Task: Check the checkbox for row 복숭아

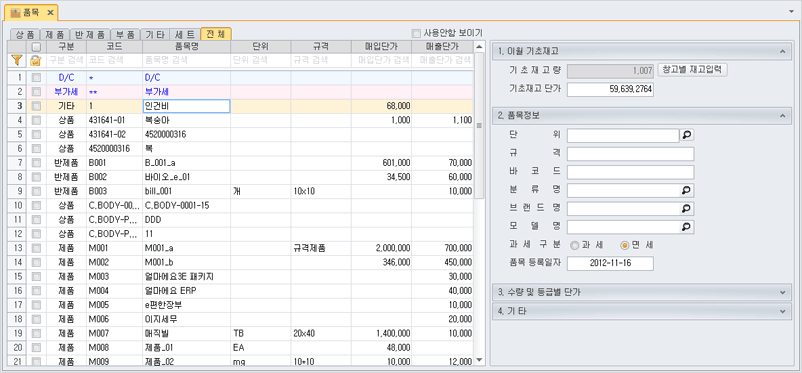Action: pos(35,120)
